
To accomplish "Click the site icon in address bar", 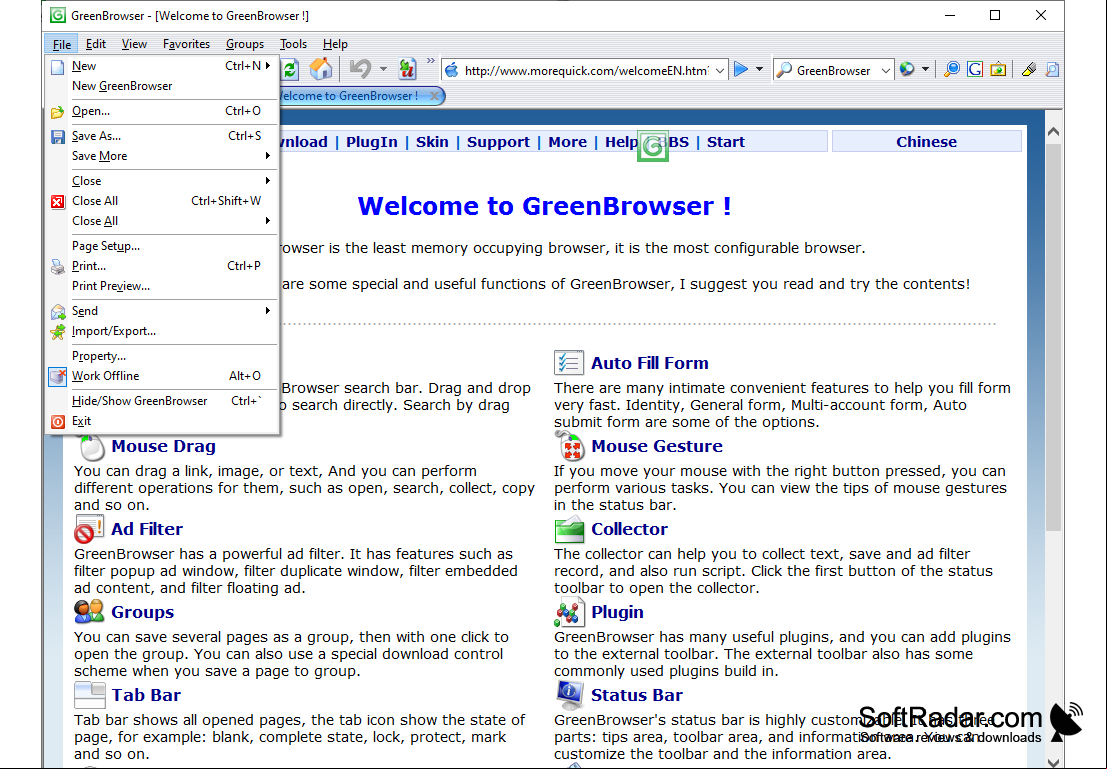I will (x=452, y=70).
